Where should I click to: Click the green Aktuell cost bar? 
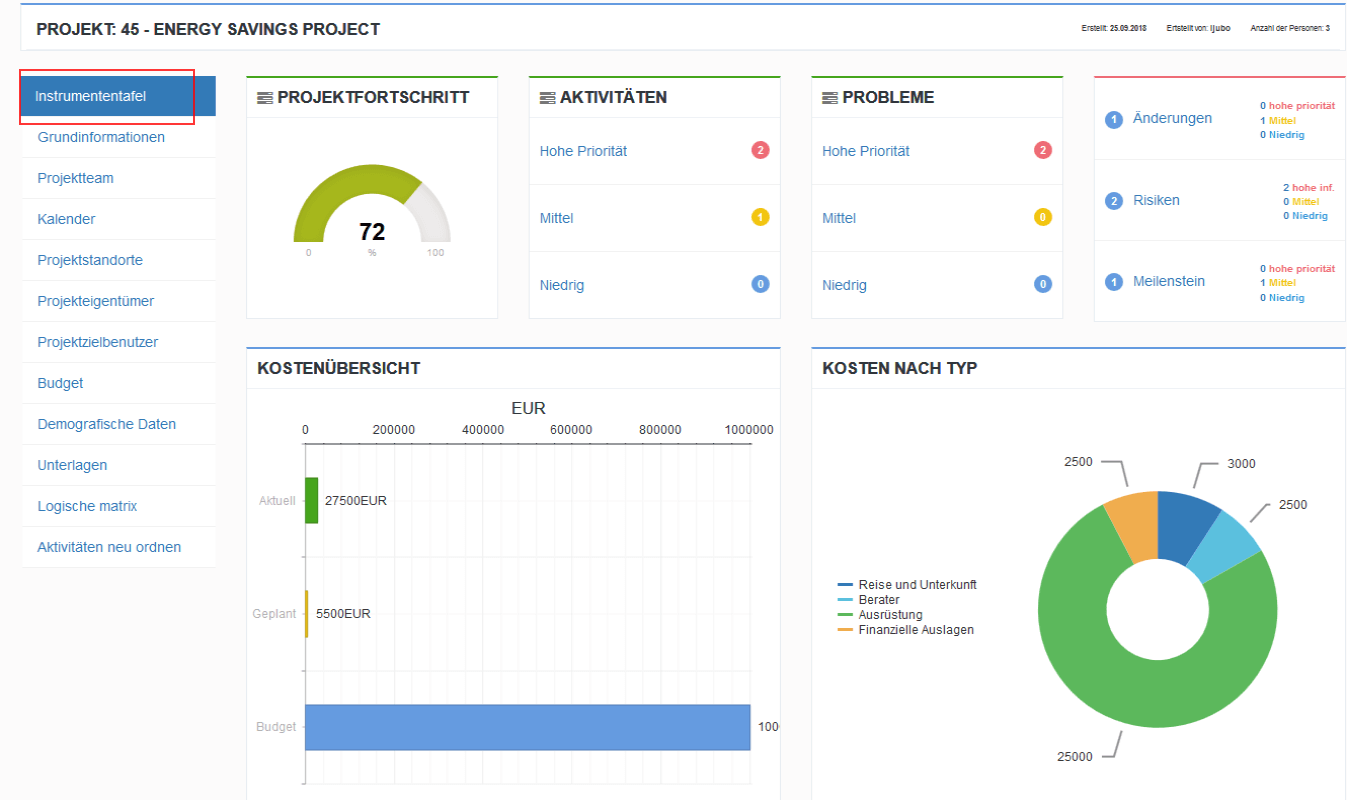[311, 500]
